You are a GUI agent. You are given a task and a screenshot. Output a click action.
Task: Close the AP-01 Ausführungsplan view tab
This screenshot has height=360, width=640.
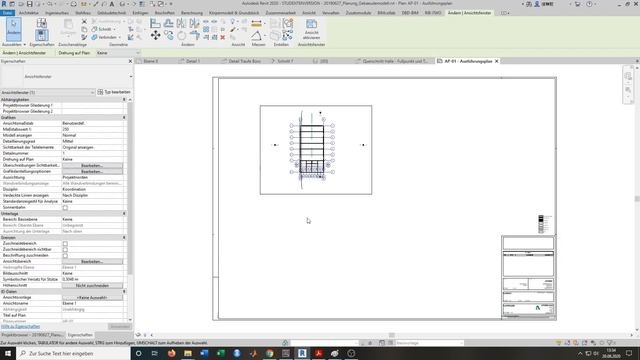(497, 61)
